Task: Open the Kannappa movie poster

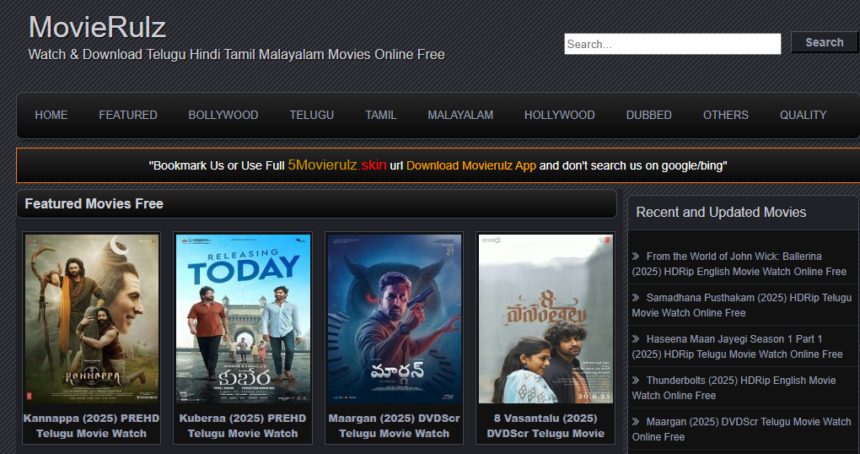Action: [x=92, y=319]
